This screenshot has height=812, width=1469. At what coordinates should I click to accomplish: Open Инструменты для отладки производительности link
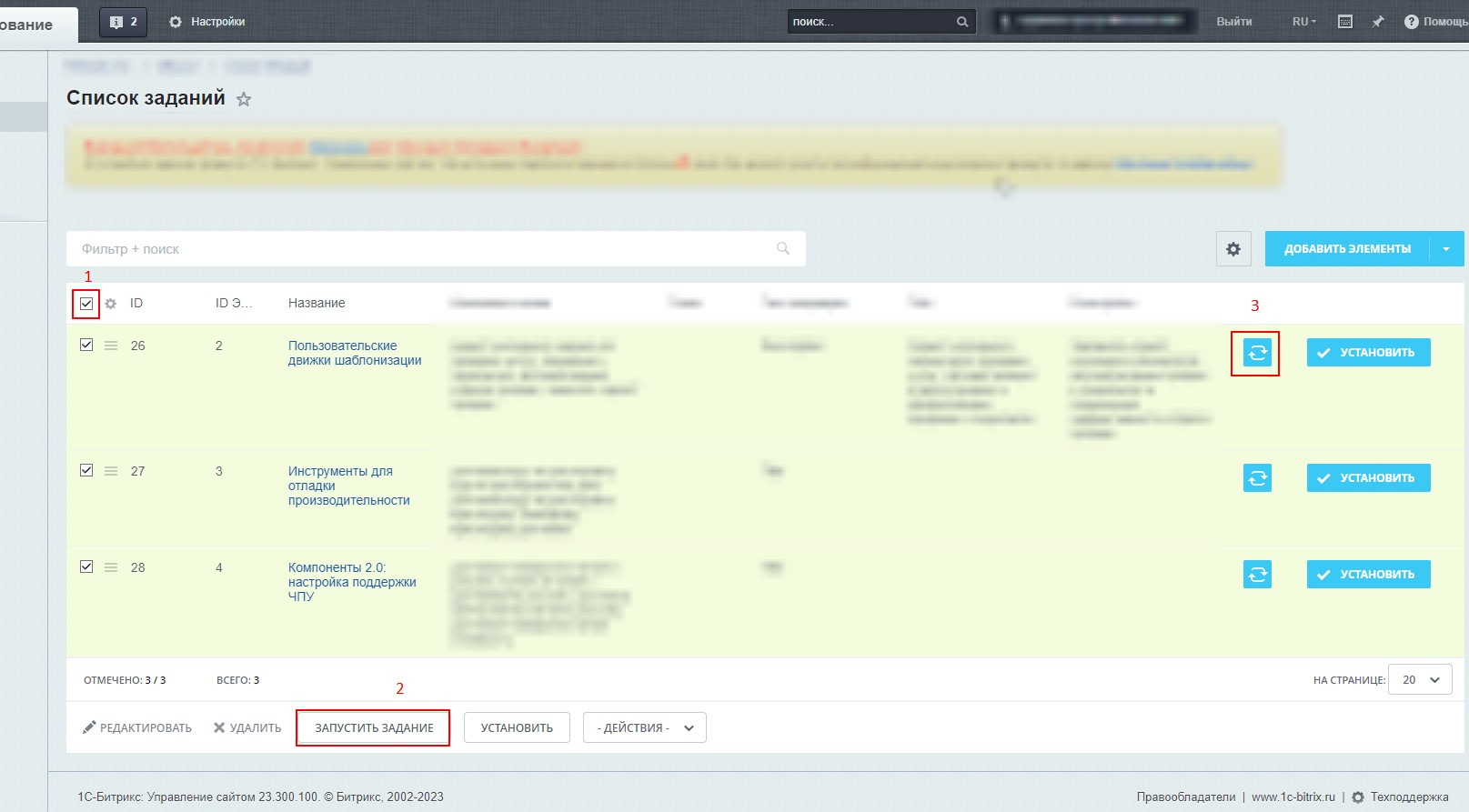coord(348,486)
